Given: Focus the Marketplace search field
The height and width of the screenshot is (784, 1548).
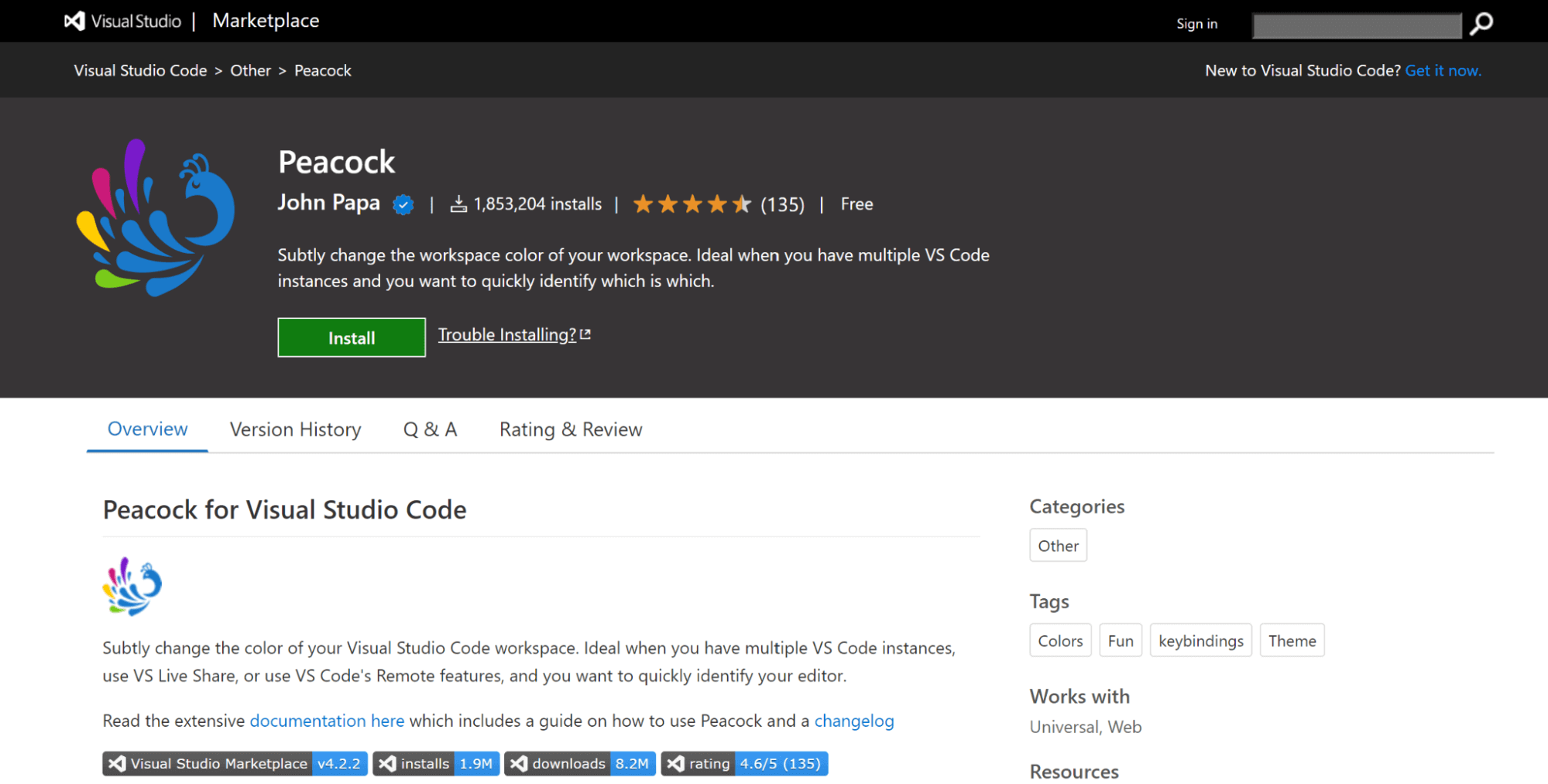Looking at the screenshot, I should (x=1356, y=26).
